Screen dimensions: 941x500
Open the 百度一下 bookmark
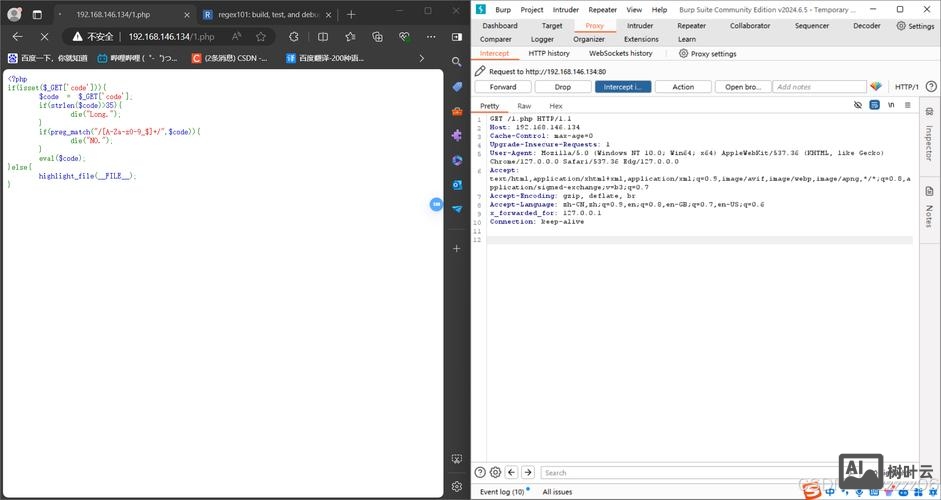(47, 58)
